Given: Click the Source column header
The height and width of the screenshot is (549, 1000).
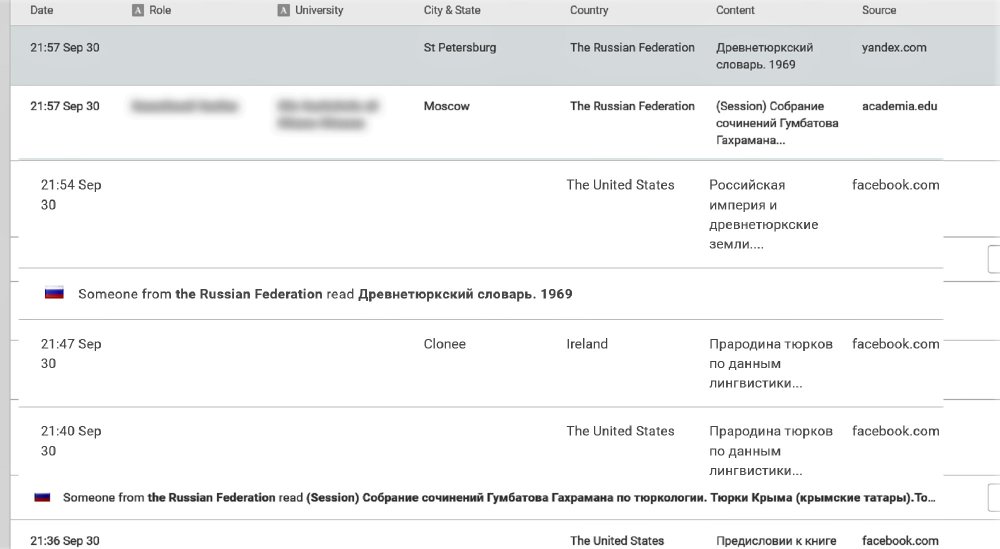Looking at the screenshot, I should pos(879,11).
